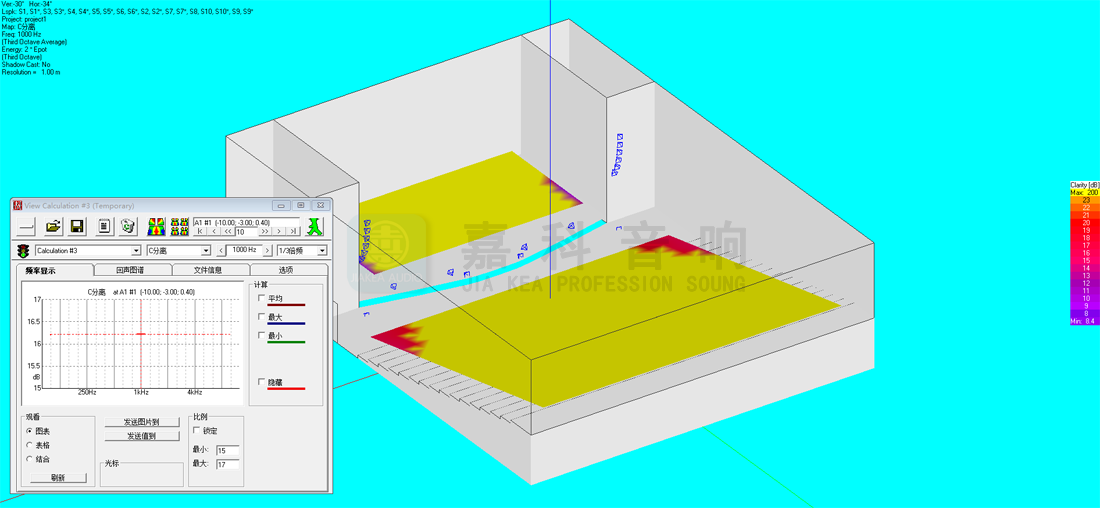1100x508 pixels.
Task: Click the traffic light icon
Action: pyautogui.click(x=23, y=251)
